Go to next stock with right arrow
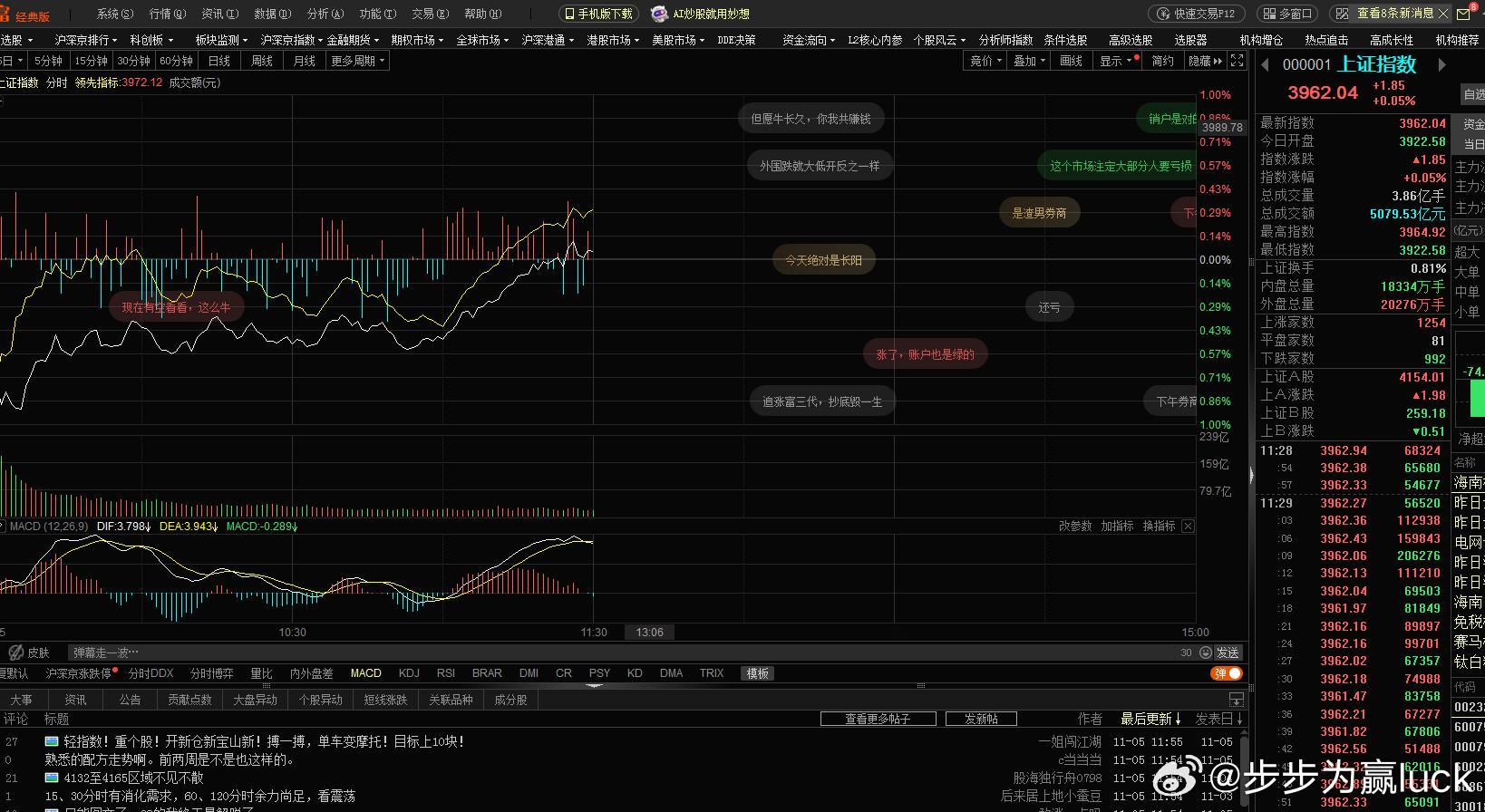 click(x=1441, y=64)
